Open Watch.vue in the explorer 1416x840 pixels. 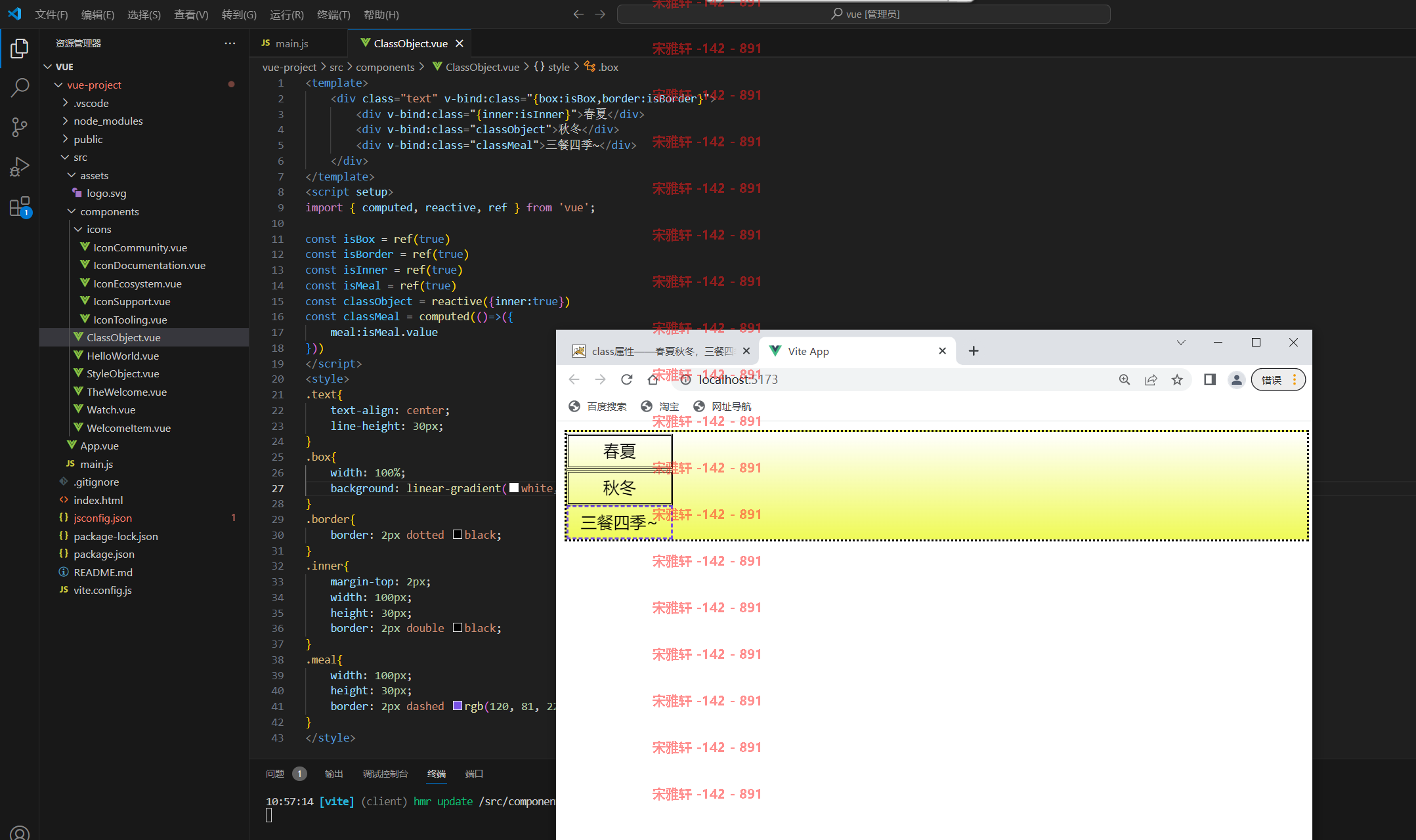tap(111, 409)
